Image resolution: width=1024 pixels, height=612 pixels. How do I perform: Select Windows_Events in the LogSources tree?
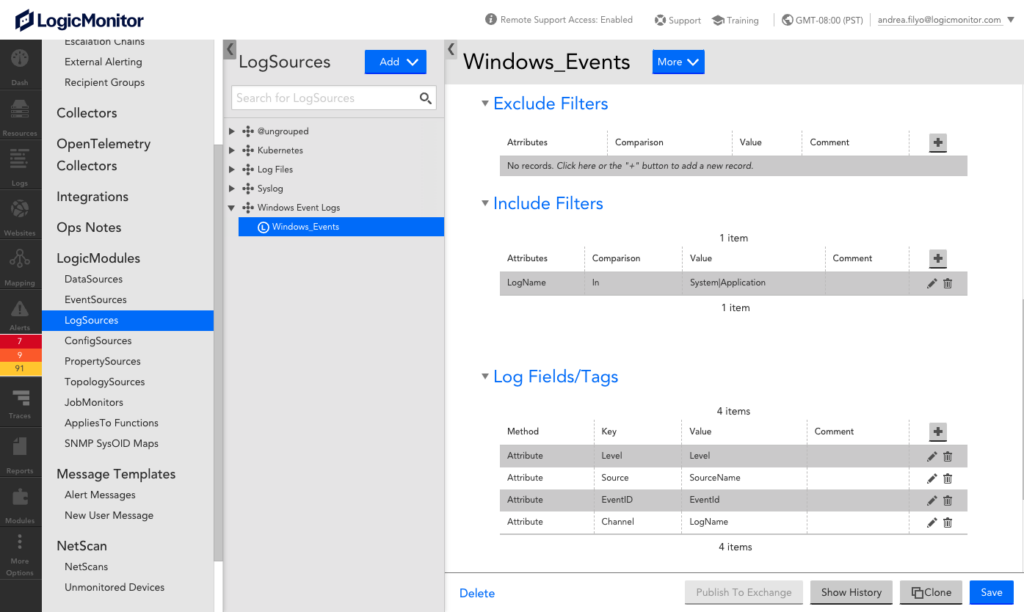(x=341, y=227)
